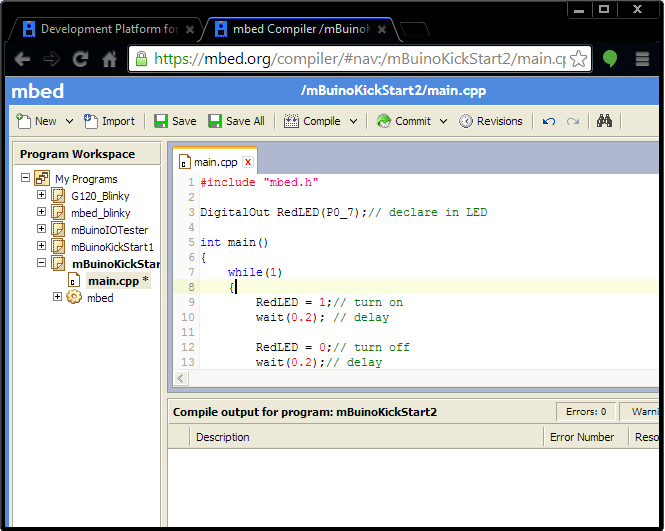Click the Commit icon
665x531 pixels.
pyautogui.click(x=384, y=121)
